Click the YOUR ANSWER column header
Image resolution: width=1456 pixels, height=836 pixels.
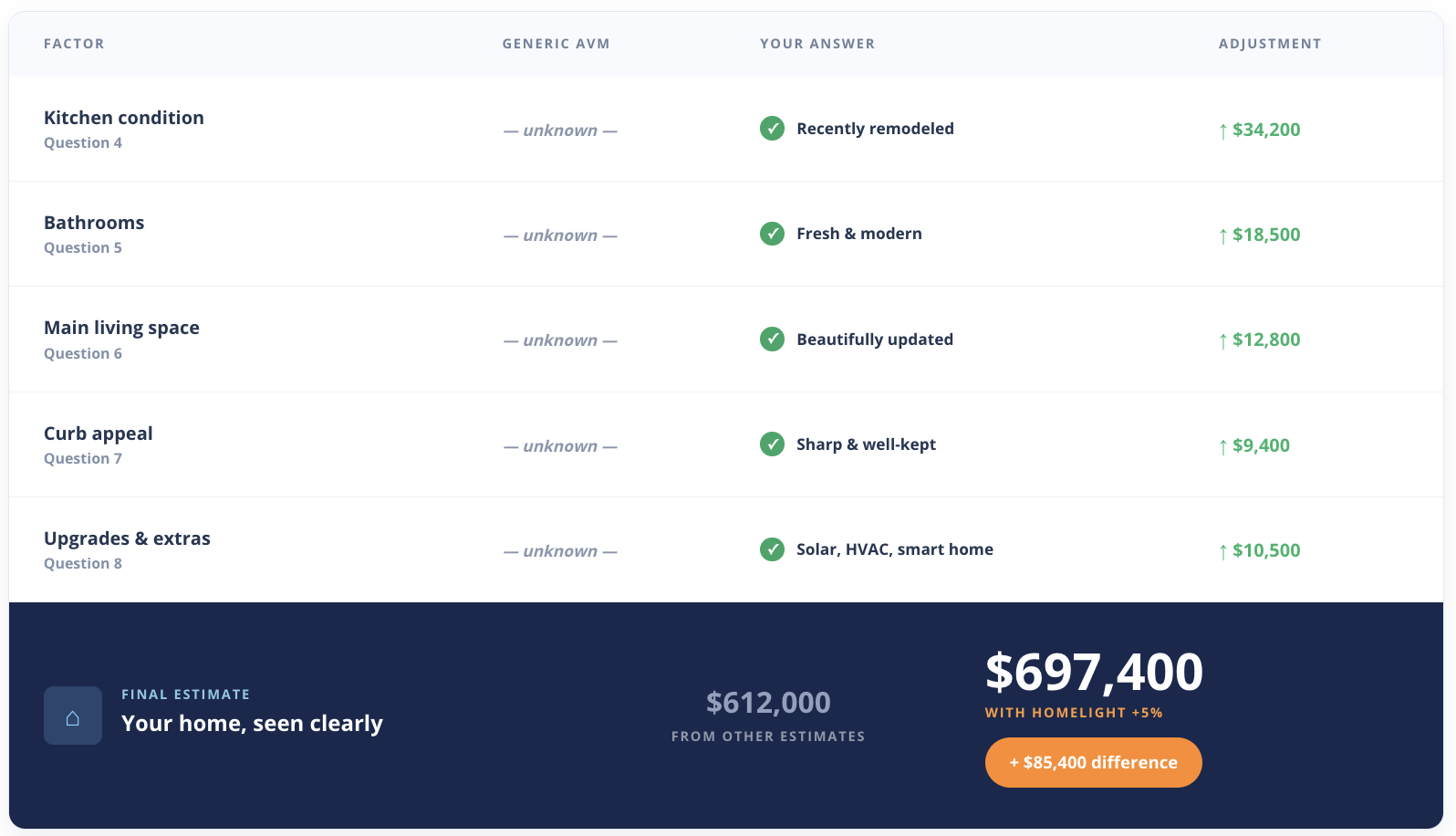(x=817, y=44)
